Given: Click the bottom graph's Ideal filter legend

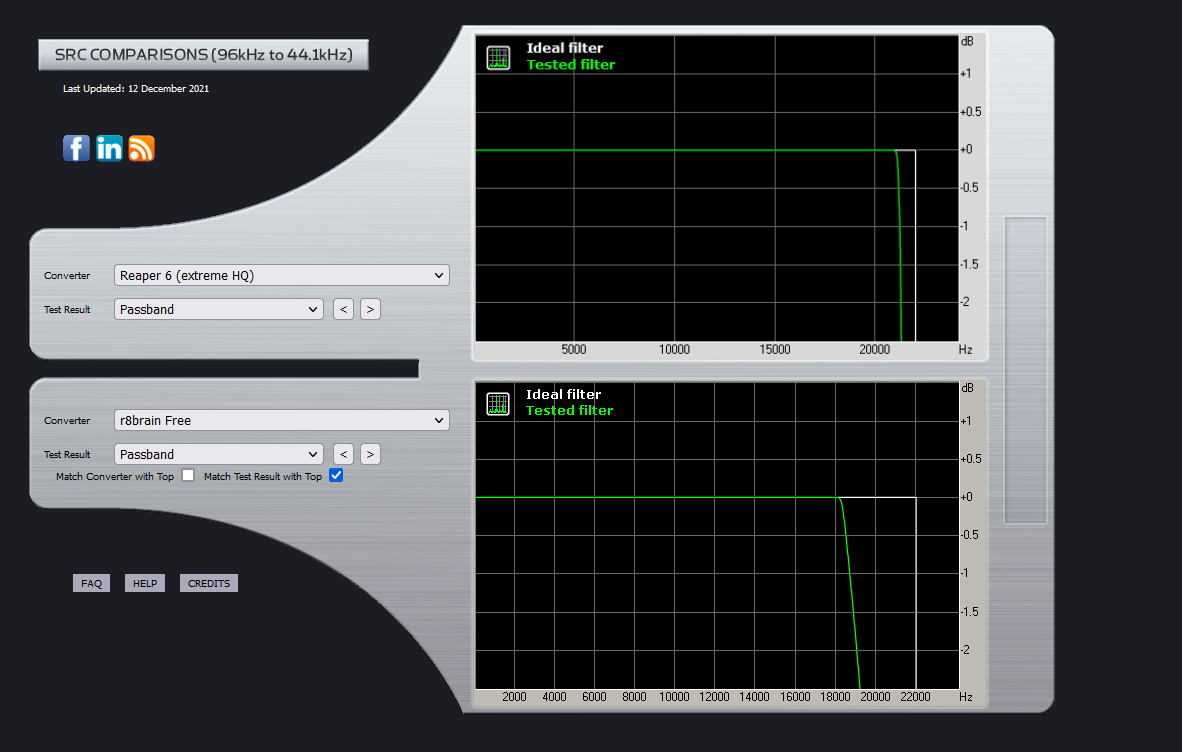Looking at the screenshot, I should point(563,394).
